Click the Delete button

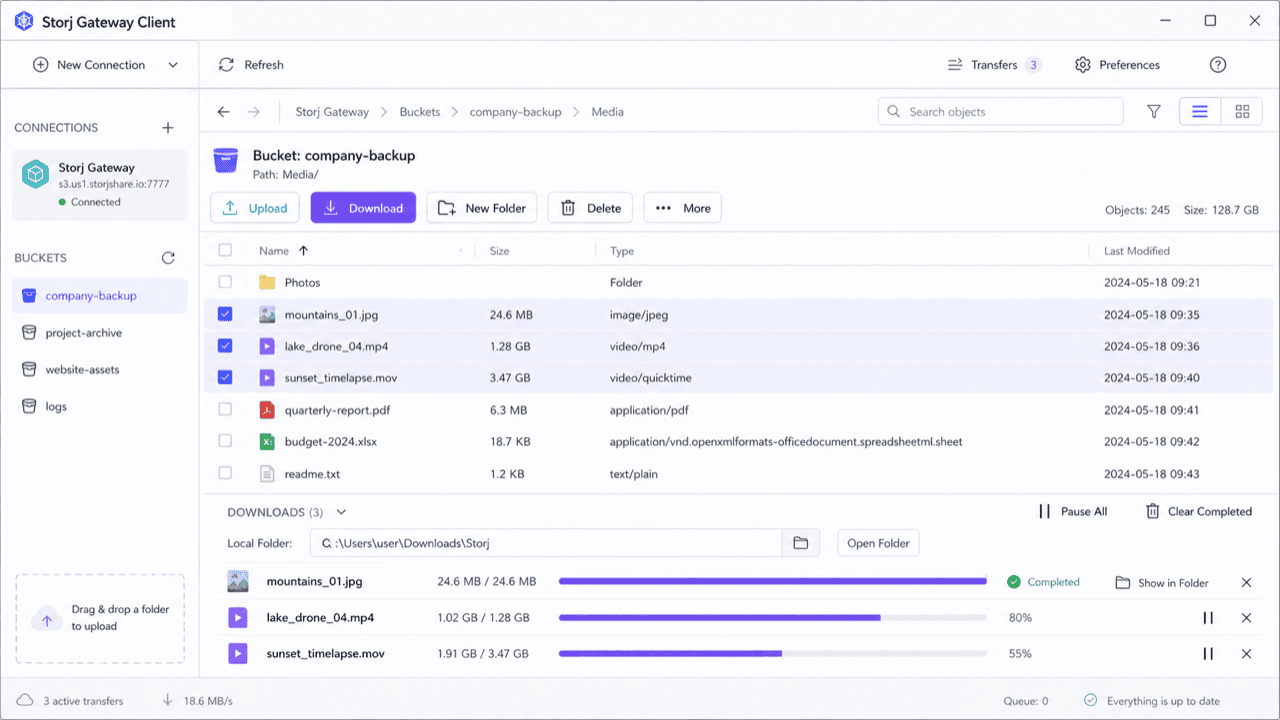coord(590,208)
